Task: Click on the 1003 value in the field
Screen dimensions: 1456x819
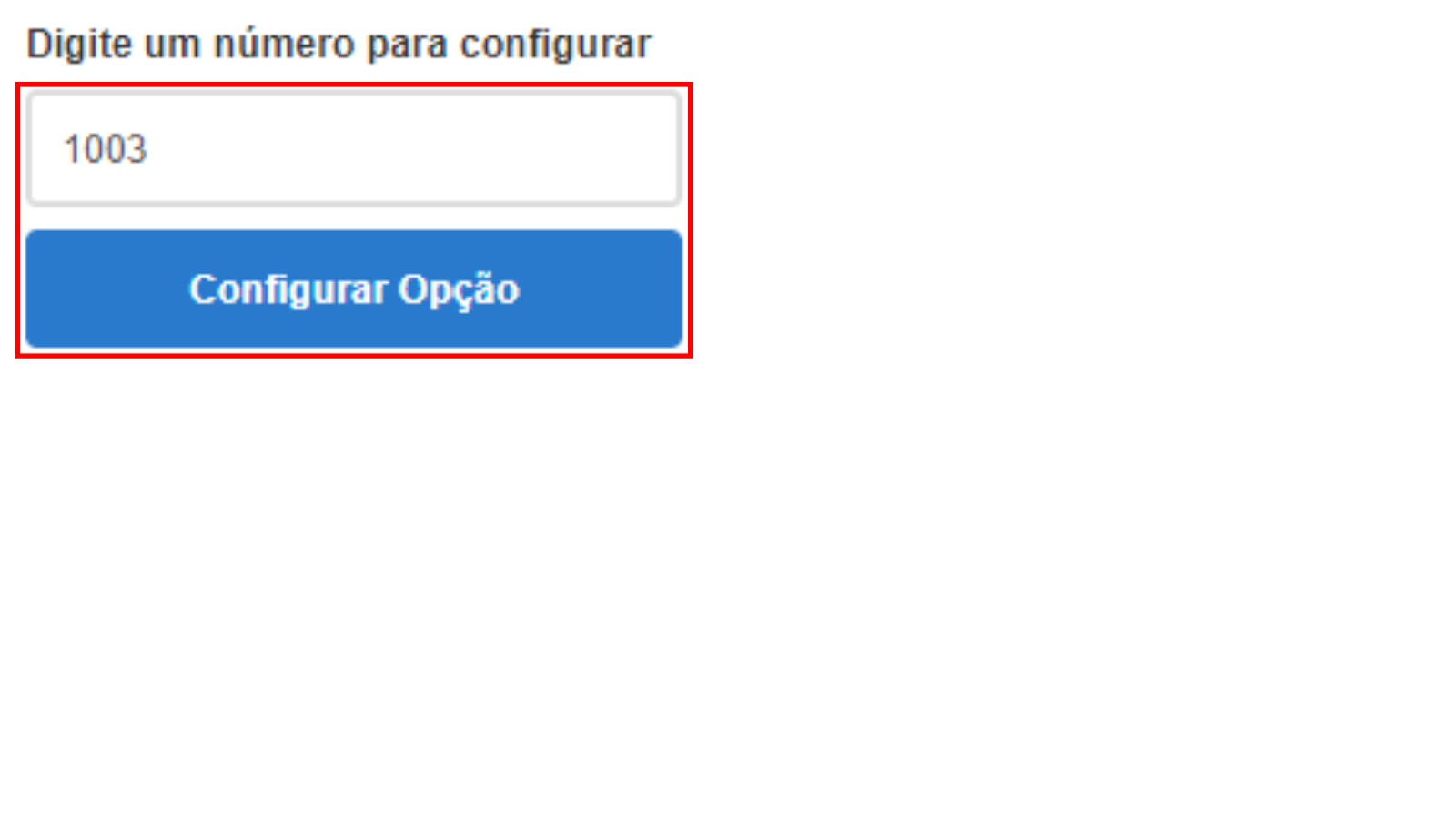Action: [105, 149]
